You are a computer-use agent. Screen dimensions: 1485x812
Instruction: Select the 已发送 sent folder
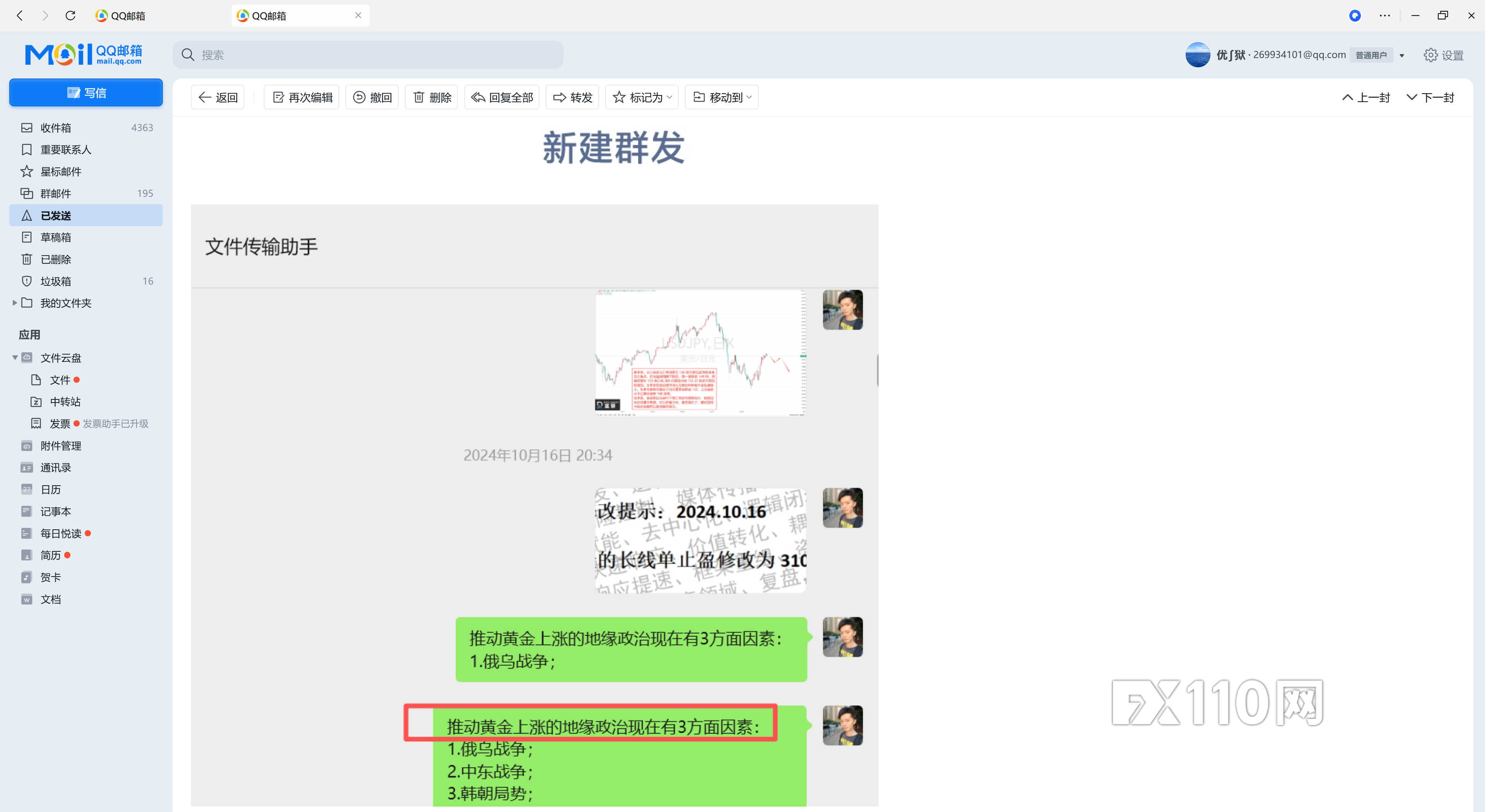[86, 215]
